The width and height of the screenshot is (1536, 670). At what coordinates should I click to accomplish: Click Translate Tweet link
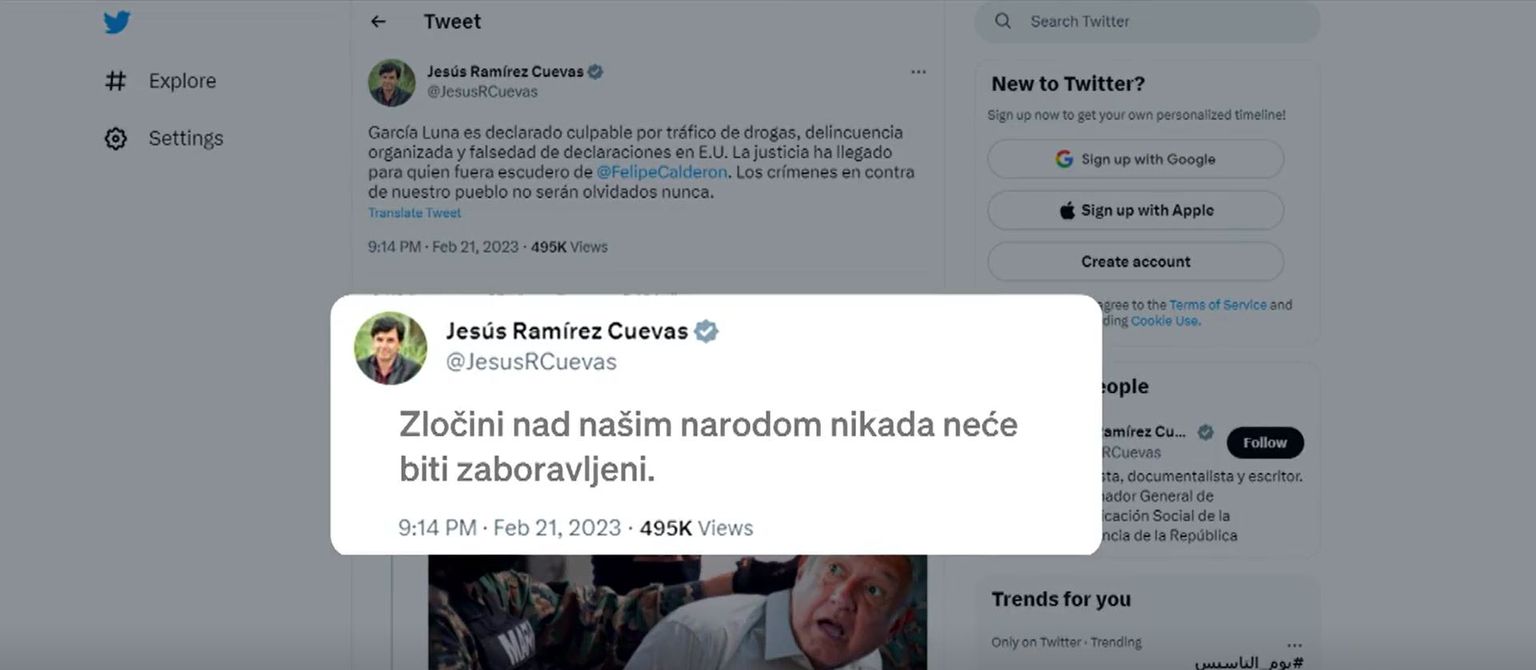(414, 213)
